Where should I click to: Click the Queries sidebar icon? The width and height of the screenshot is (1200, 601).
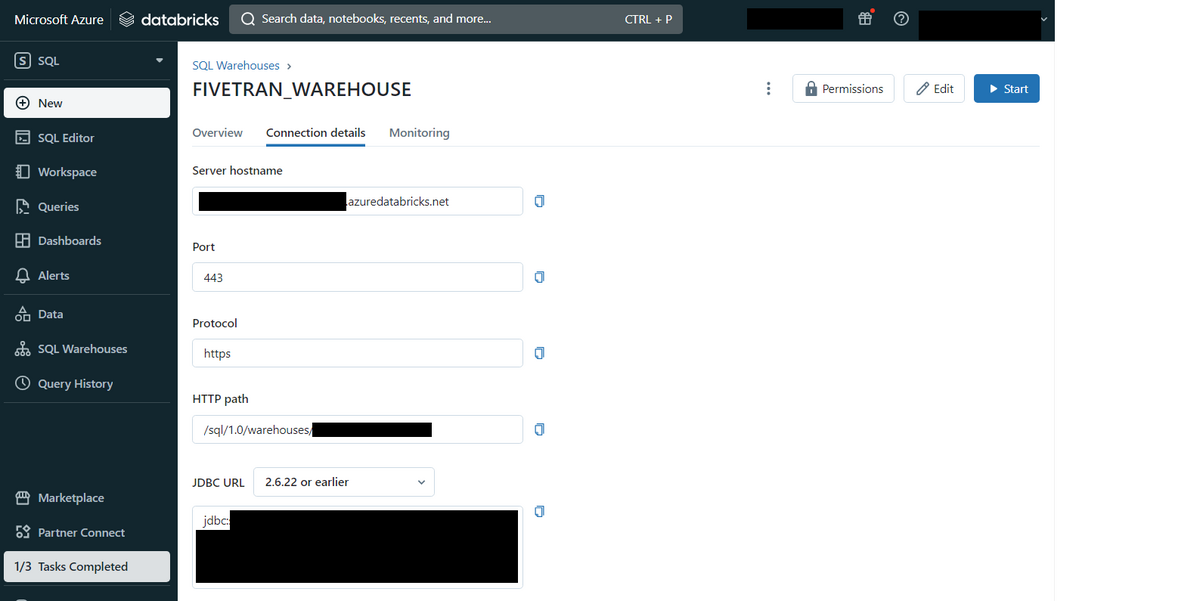click(22, 207)
